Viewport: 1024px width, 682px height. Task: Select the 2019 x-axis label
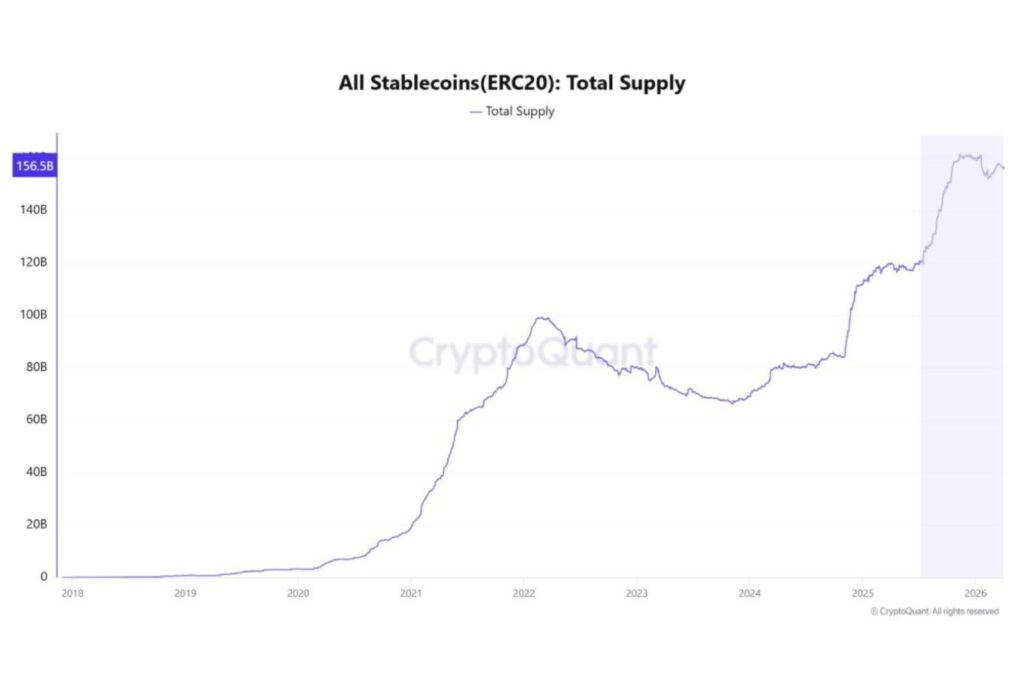pyautogui.click(x=185, y=593)
